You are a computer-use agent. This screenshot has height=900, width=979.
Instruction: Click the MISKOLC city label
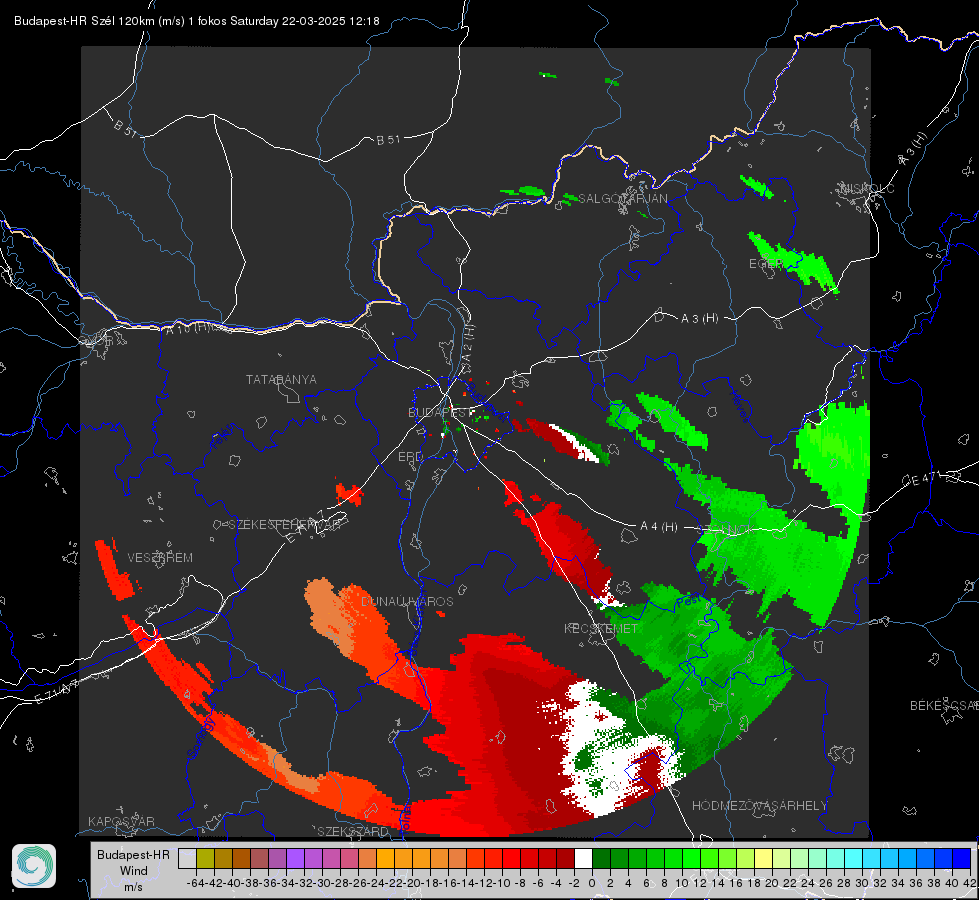point(867,188)
